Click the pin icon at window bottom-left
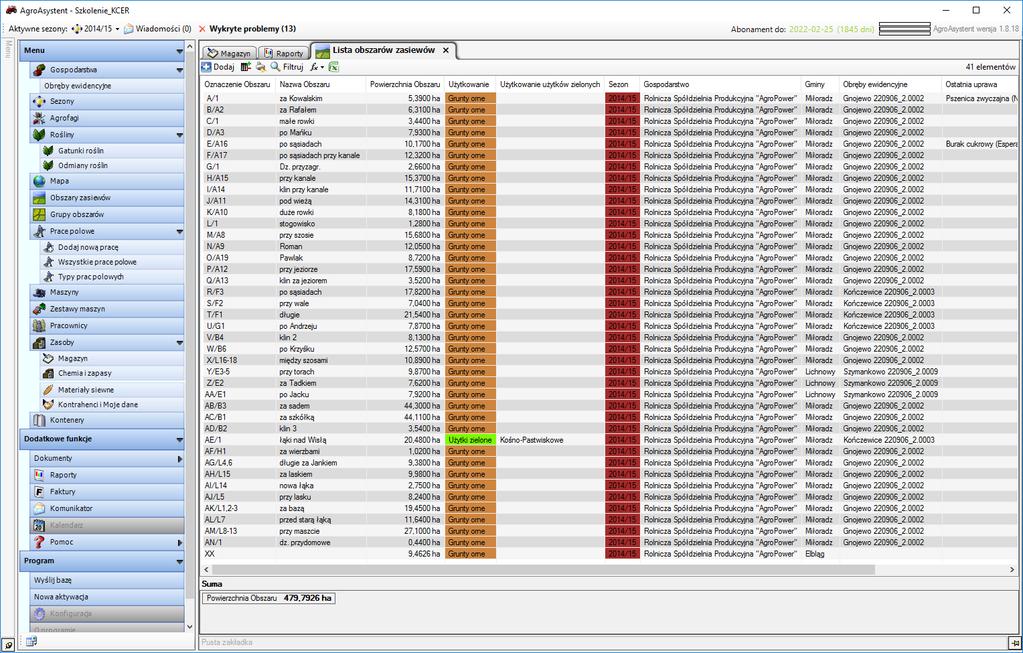 8,645
